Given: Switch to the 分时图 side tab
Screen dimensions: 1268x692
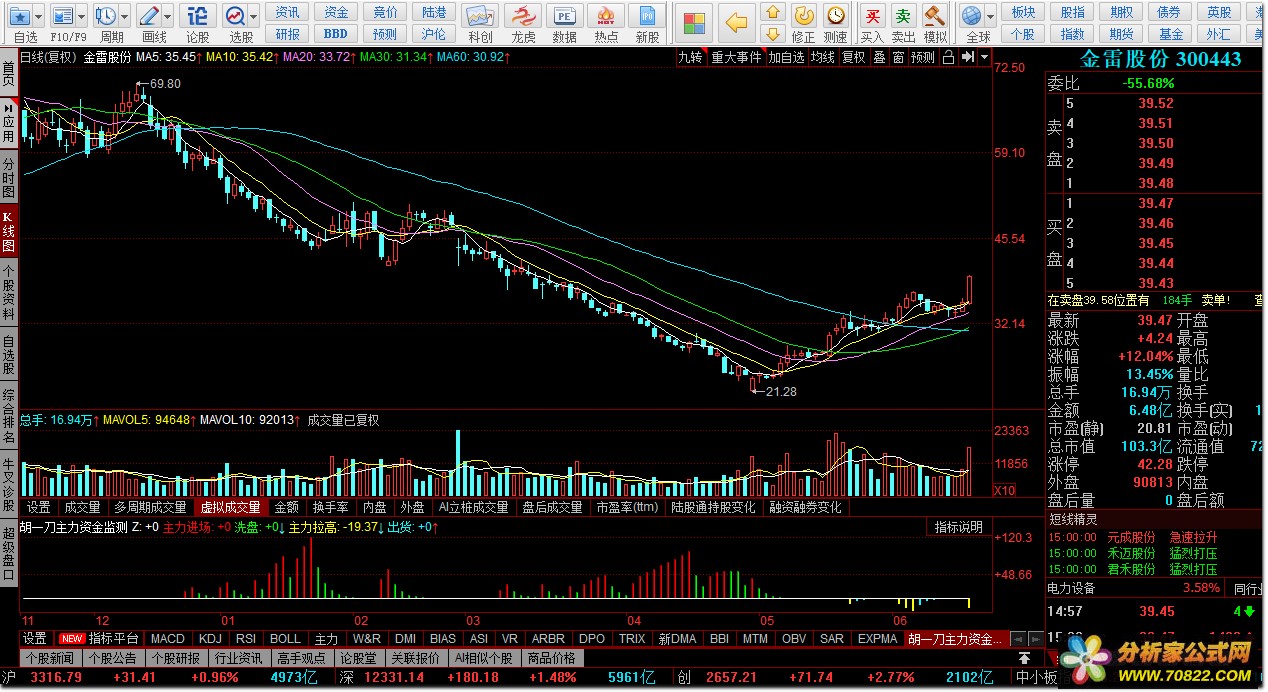Looking at the screenshot, I should click(9, 178).
